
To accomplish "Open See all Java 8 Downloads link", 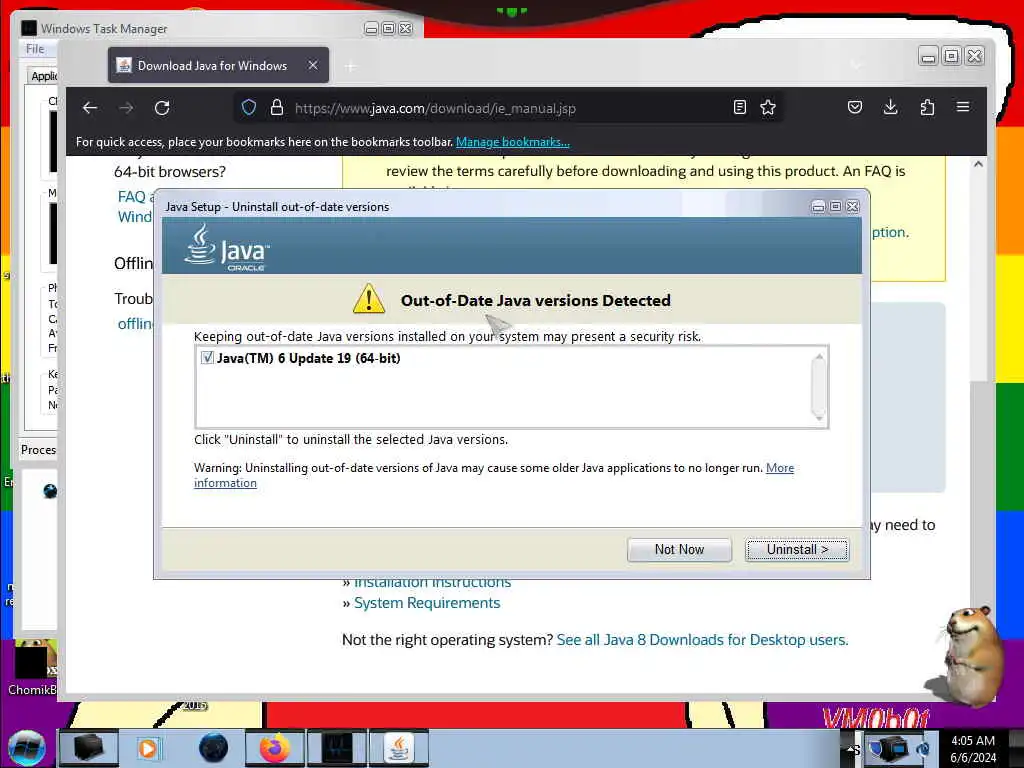I will [x=702, y=640].
